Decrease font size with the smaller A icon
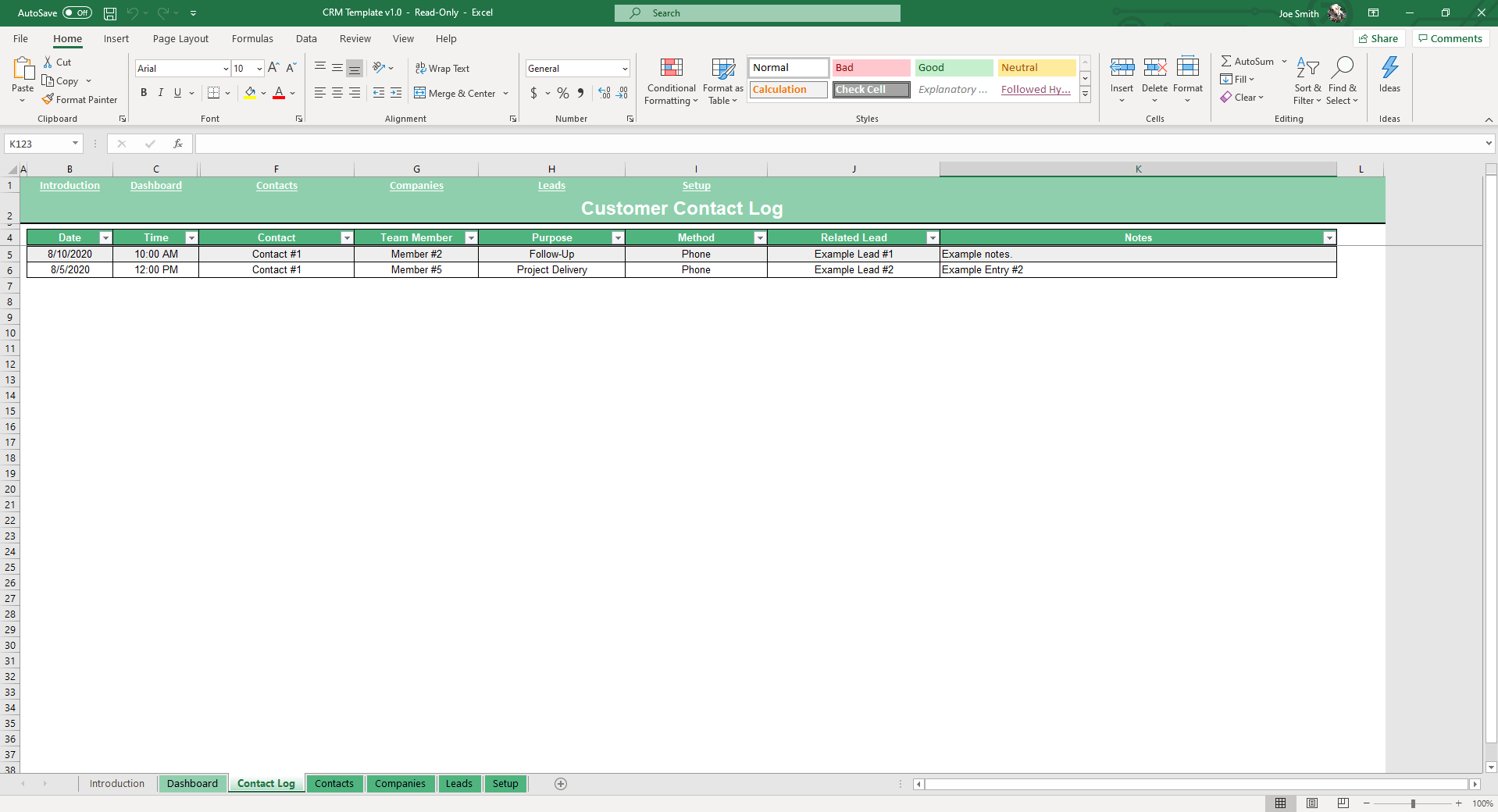The image size is (1498, 812). (x=291, y=69)
